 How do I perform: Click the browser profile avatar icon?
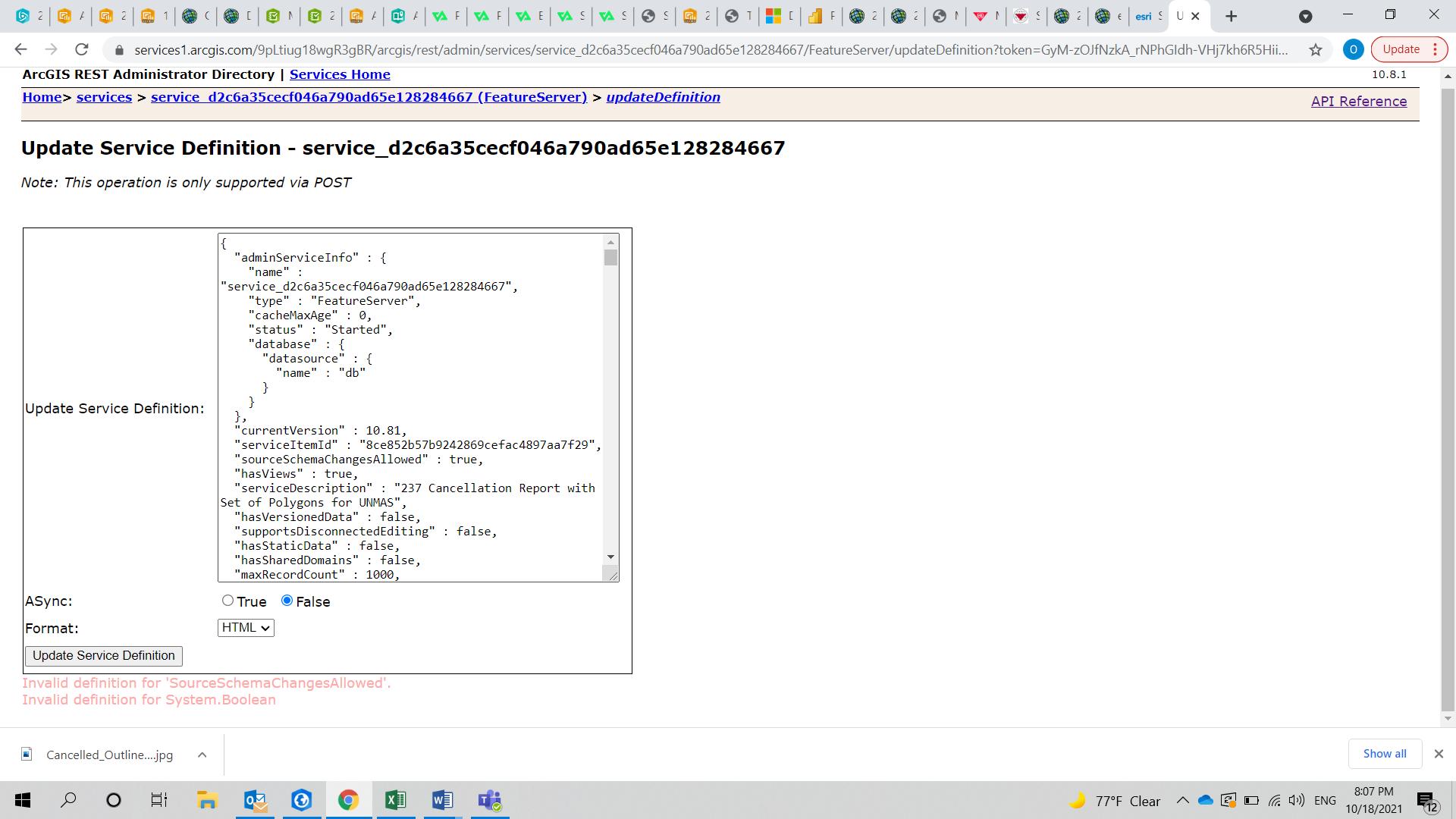coord(1354,49)
